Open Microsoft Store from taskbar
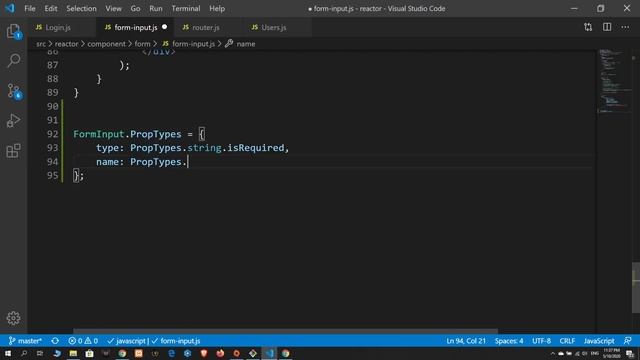 click(89, 353)
